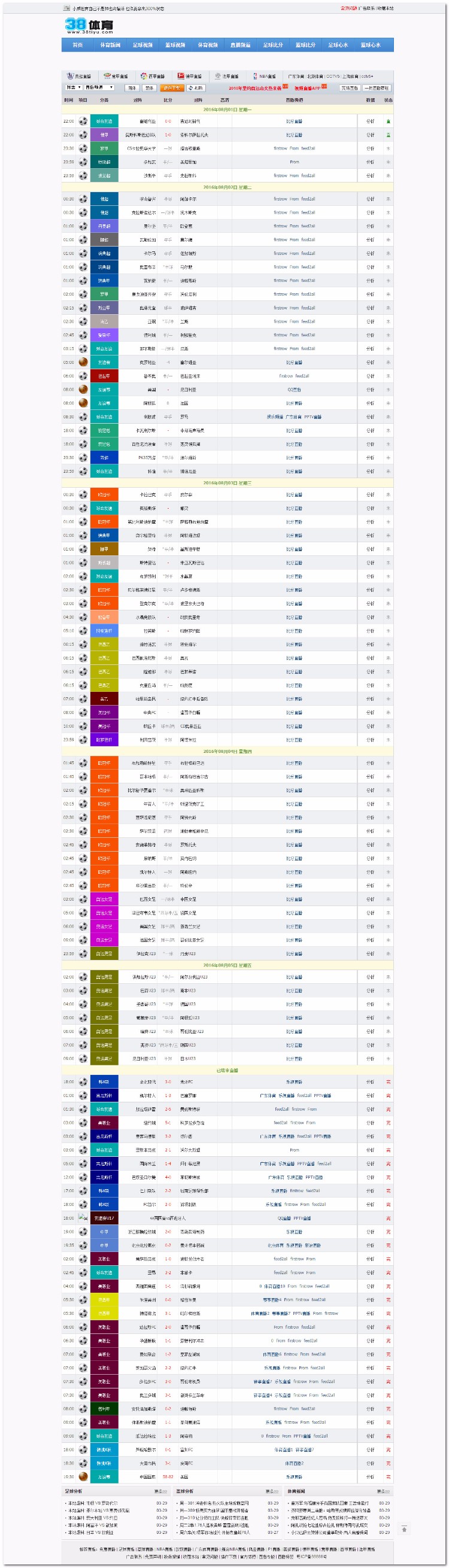This screenshot has height=1568, width=449.
Task: Click the 收藏本站 link at top right
Action: tap(385, 8)
